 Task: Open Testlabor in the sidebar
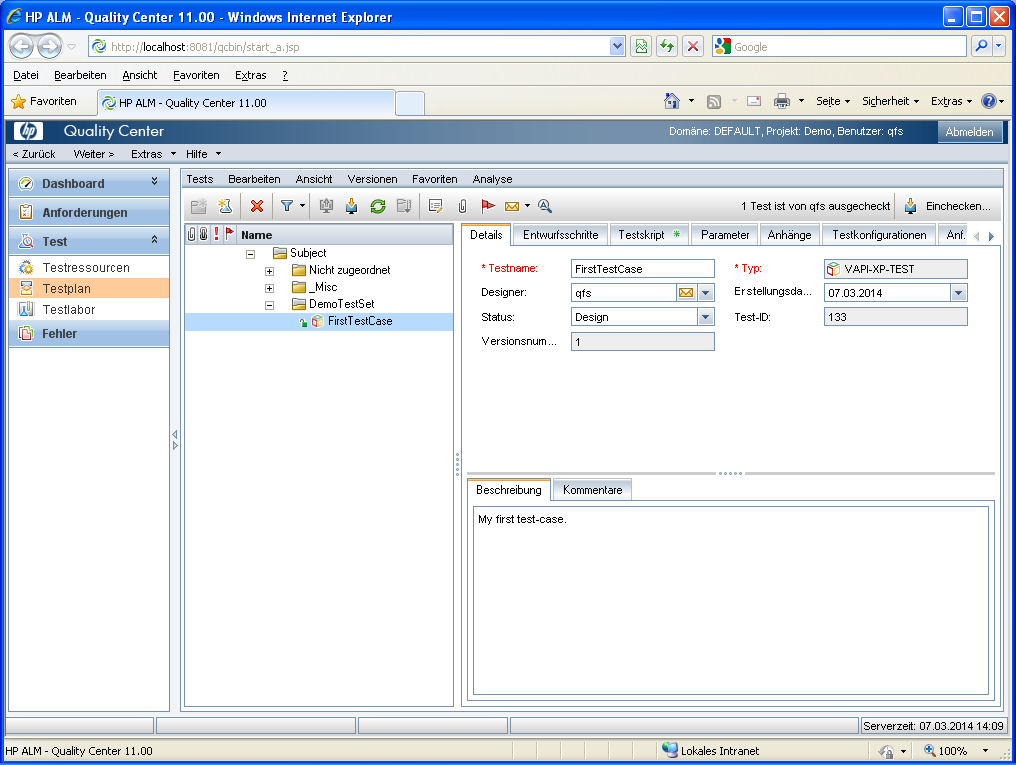click(69, 310)
